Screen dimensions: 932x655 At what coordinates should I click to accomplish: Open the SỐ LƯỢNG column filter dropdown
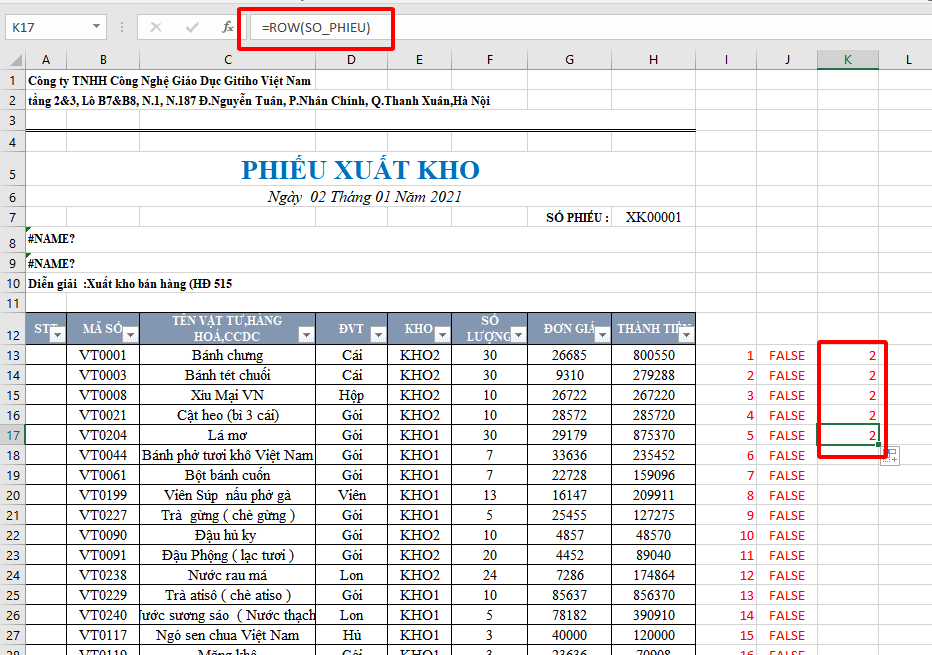[x=518, y=336]
